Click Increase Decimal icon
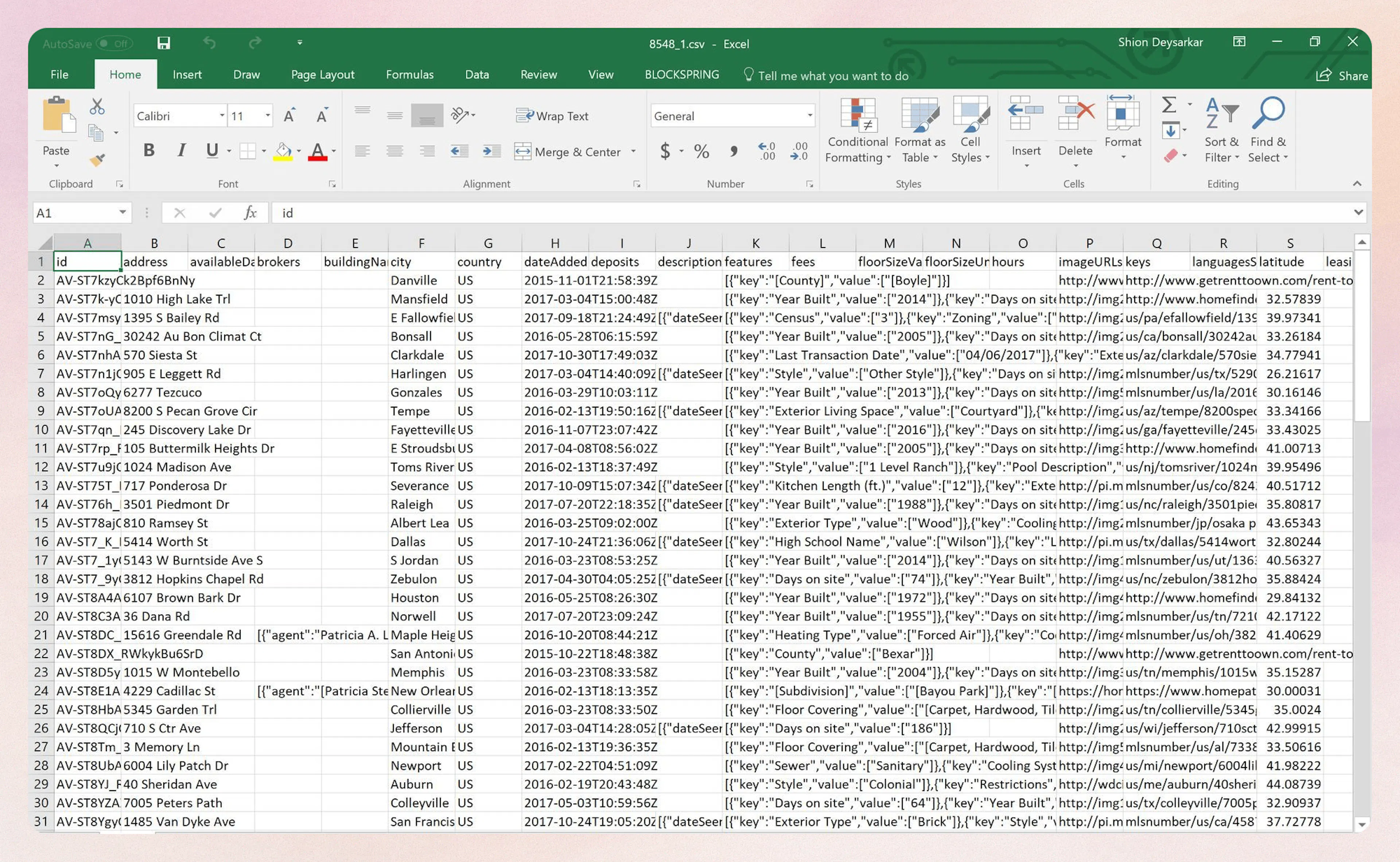Image resolution: width=1400 pixels, height=862 pixels. [x=766, y=152]
